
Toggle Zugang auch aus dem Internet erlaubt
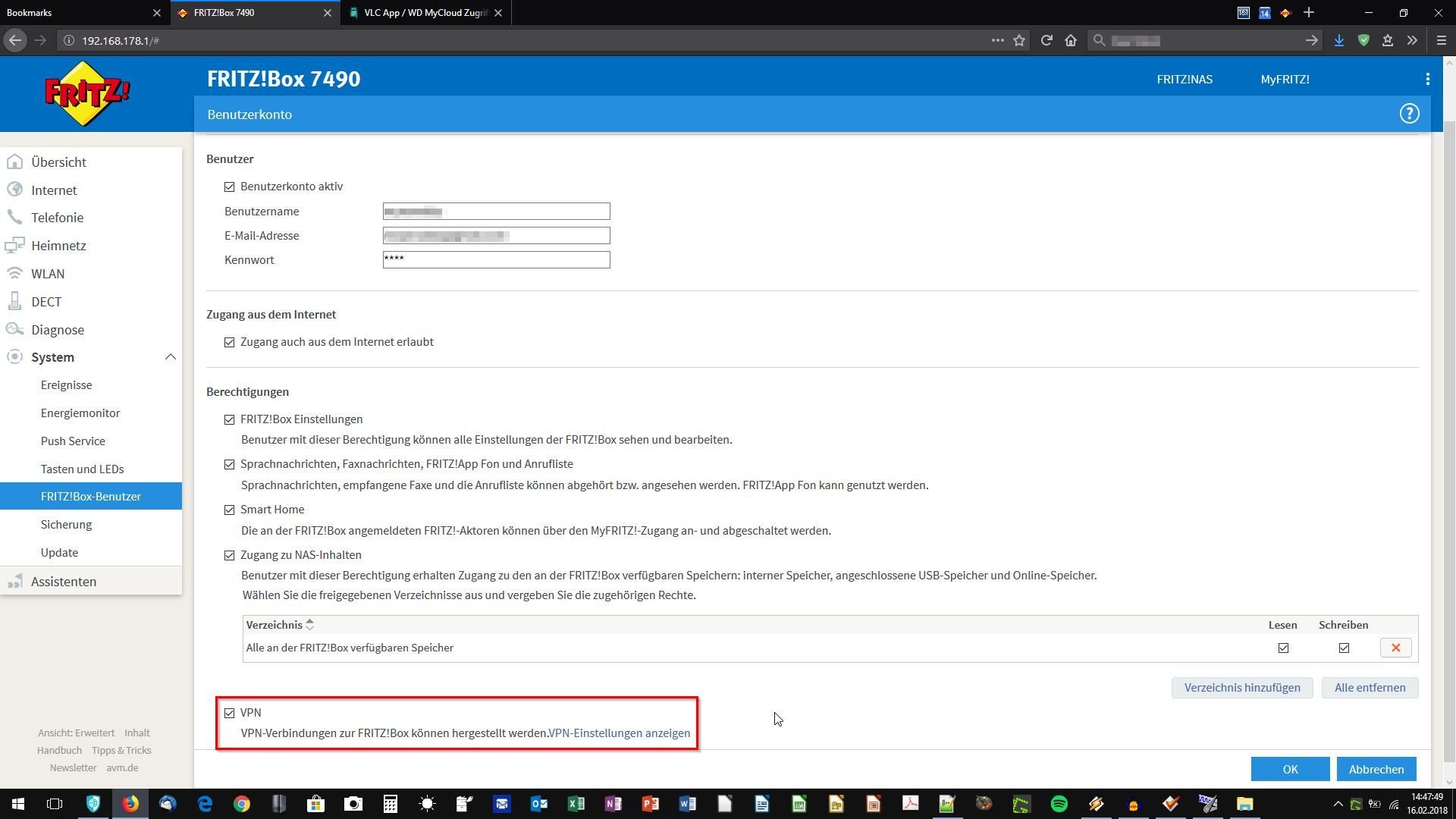pyautogui.click(x=229, y=343)
